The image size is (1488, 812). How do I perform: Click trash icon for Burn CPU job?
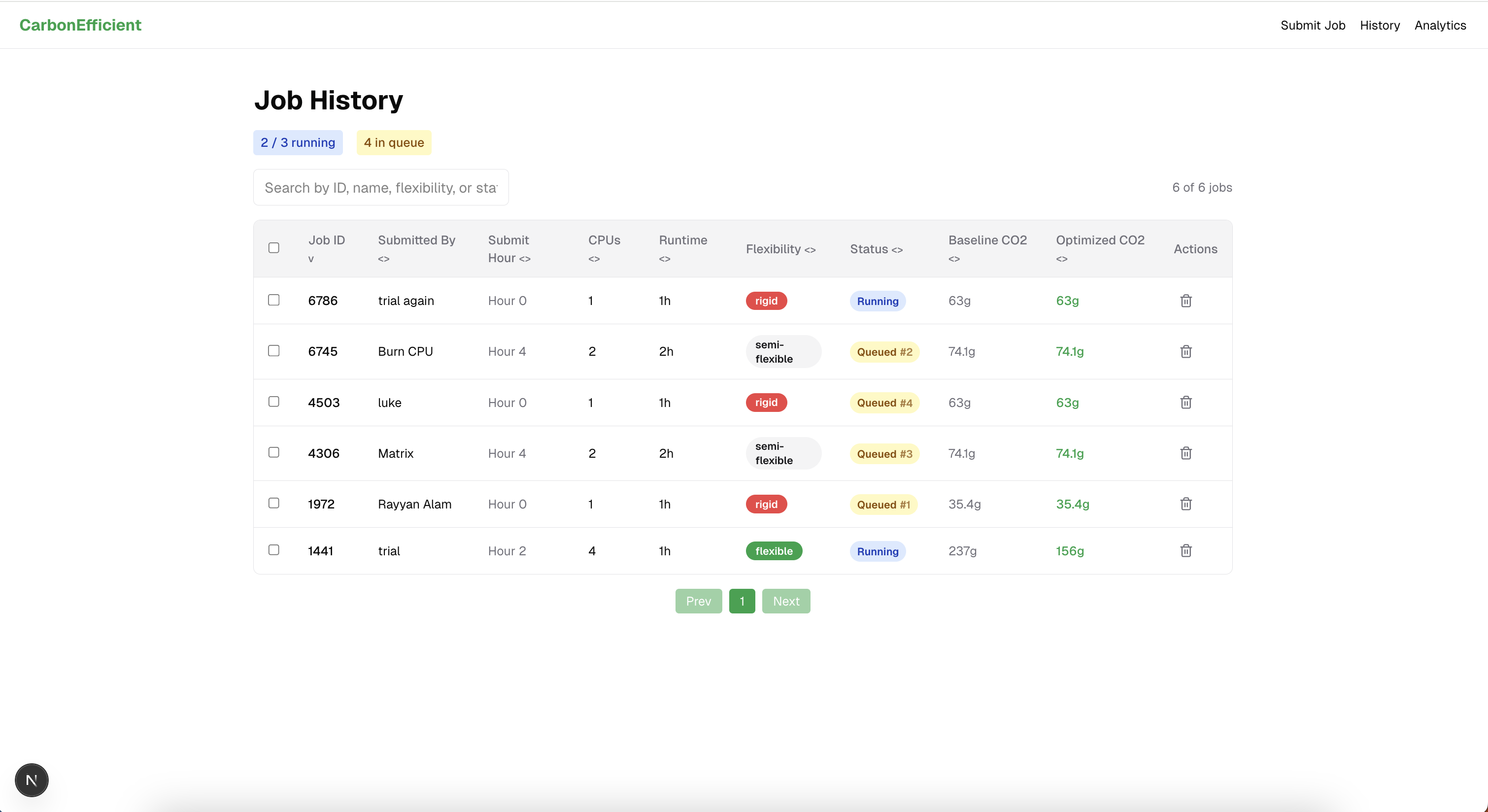1186,351
